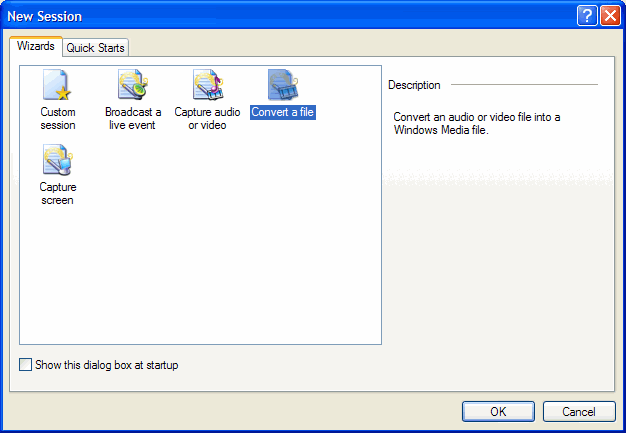Screen dimensions: 626x433
Task: Click the 'Capture screen' text label
Action: pyautogui.click(x=57, y=193)
